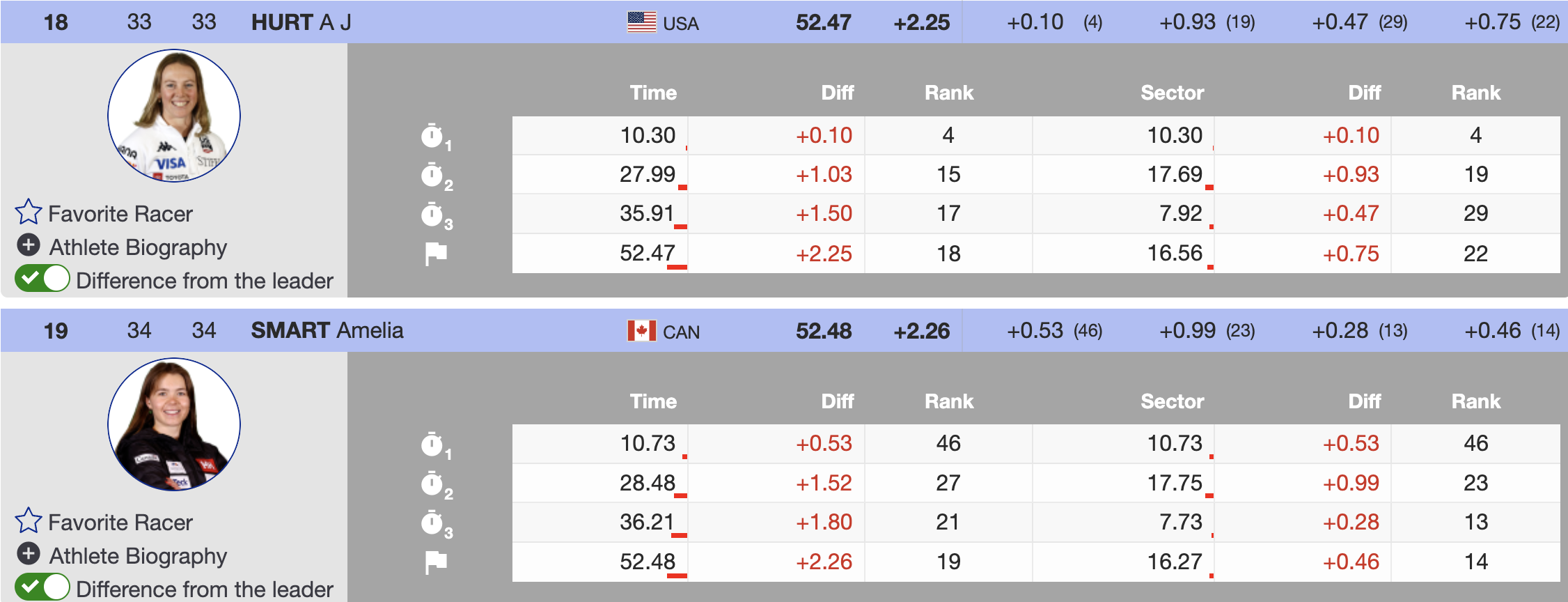Screen dimensions: 1568x602
Task: Expand SMART's Athlete Biography plus icon
Action: click(x=29, y=554)
